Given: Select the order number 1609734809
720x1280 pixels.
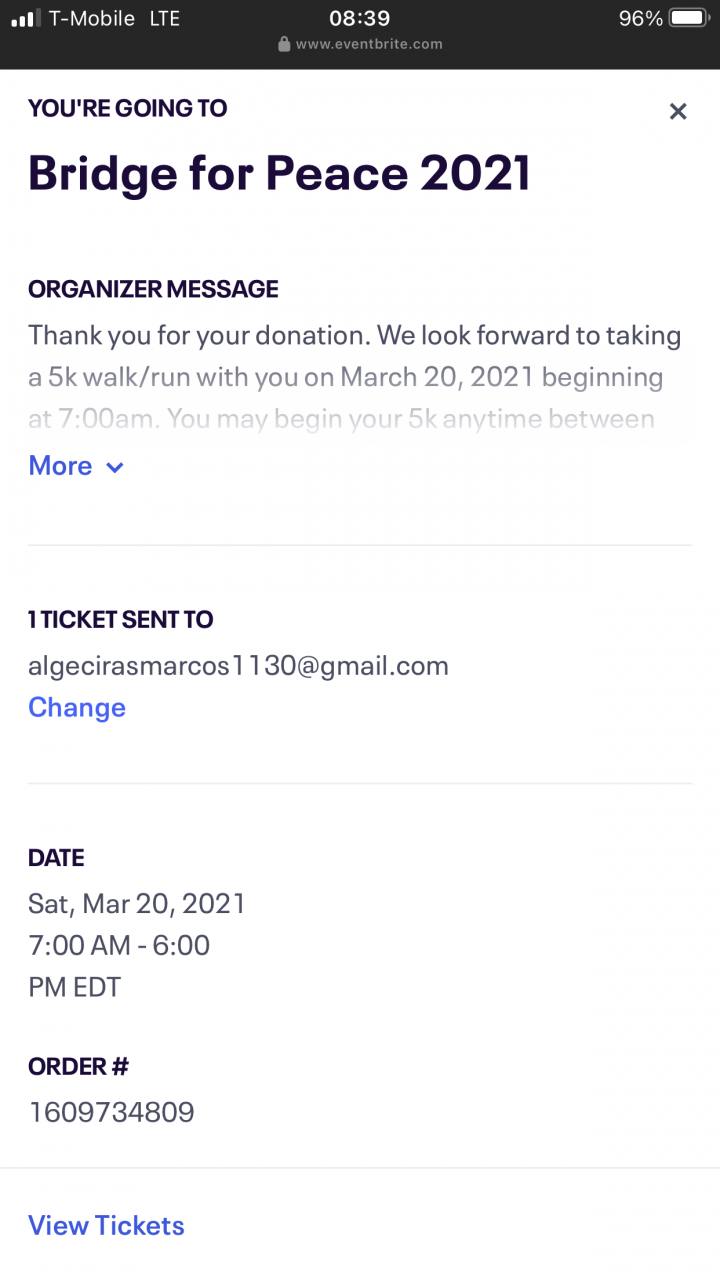Looking at the screenshot, I should (x=111, y=1111).
